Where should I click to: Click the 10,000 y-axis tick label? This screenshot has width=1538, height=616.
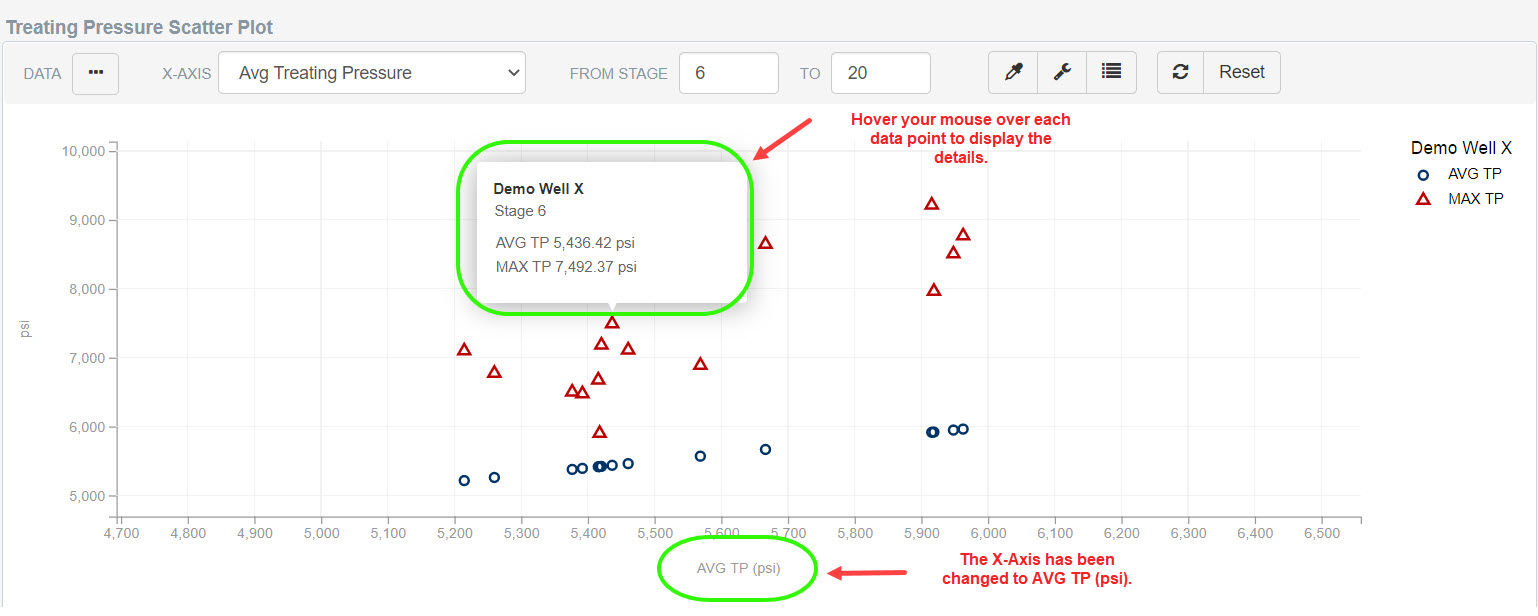[84, 151]
